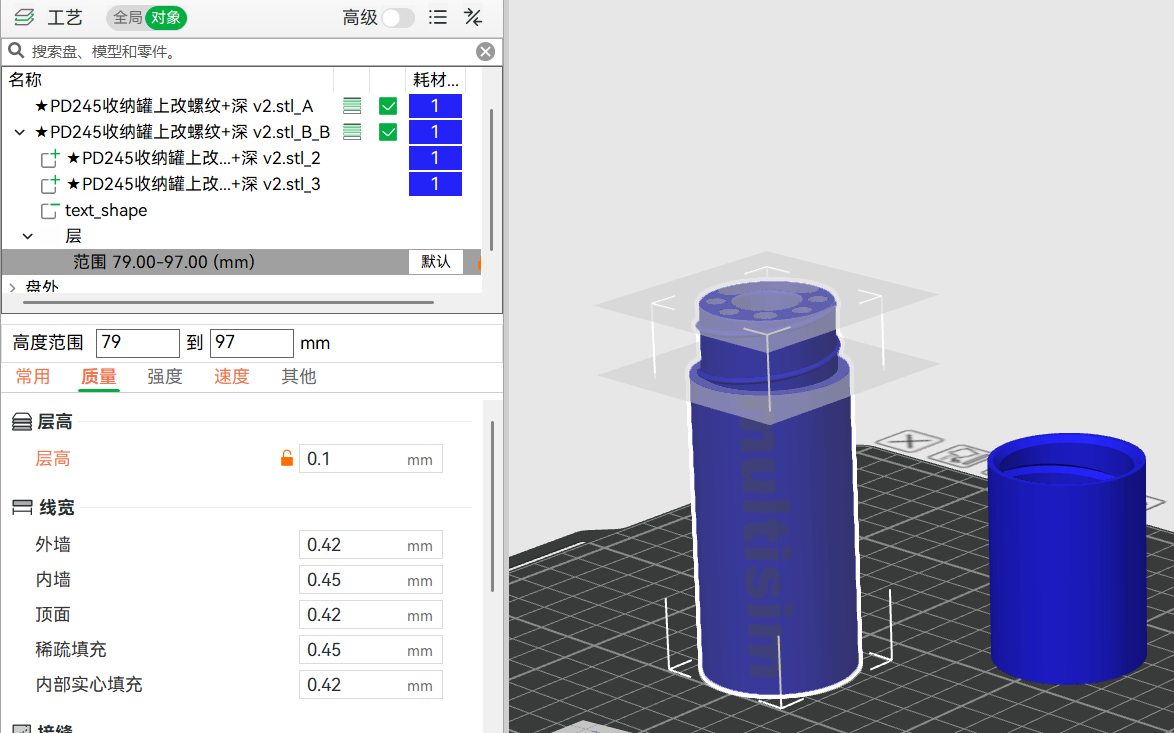Screen dimensions: 1174x733
Task: Click the 耗材 column header
Action: tap(435, 79)
